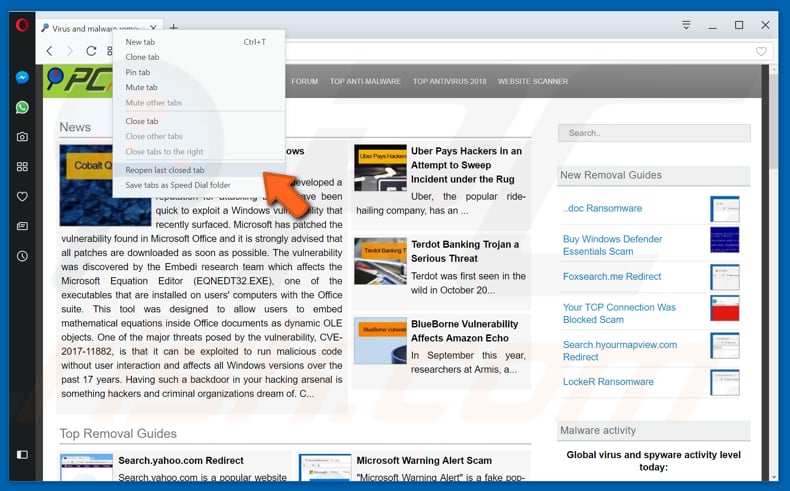790x491 pixels.
Task: Click the LockeR Ransomware thumbnail
Action: click(725, 383)
